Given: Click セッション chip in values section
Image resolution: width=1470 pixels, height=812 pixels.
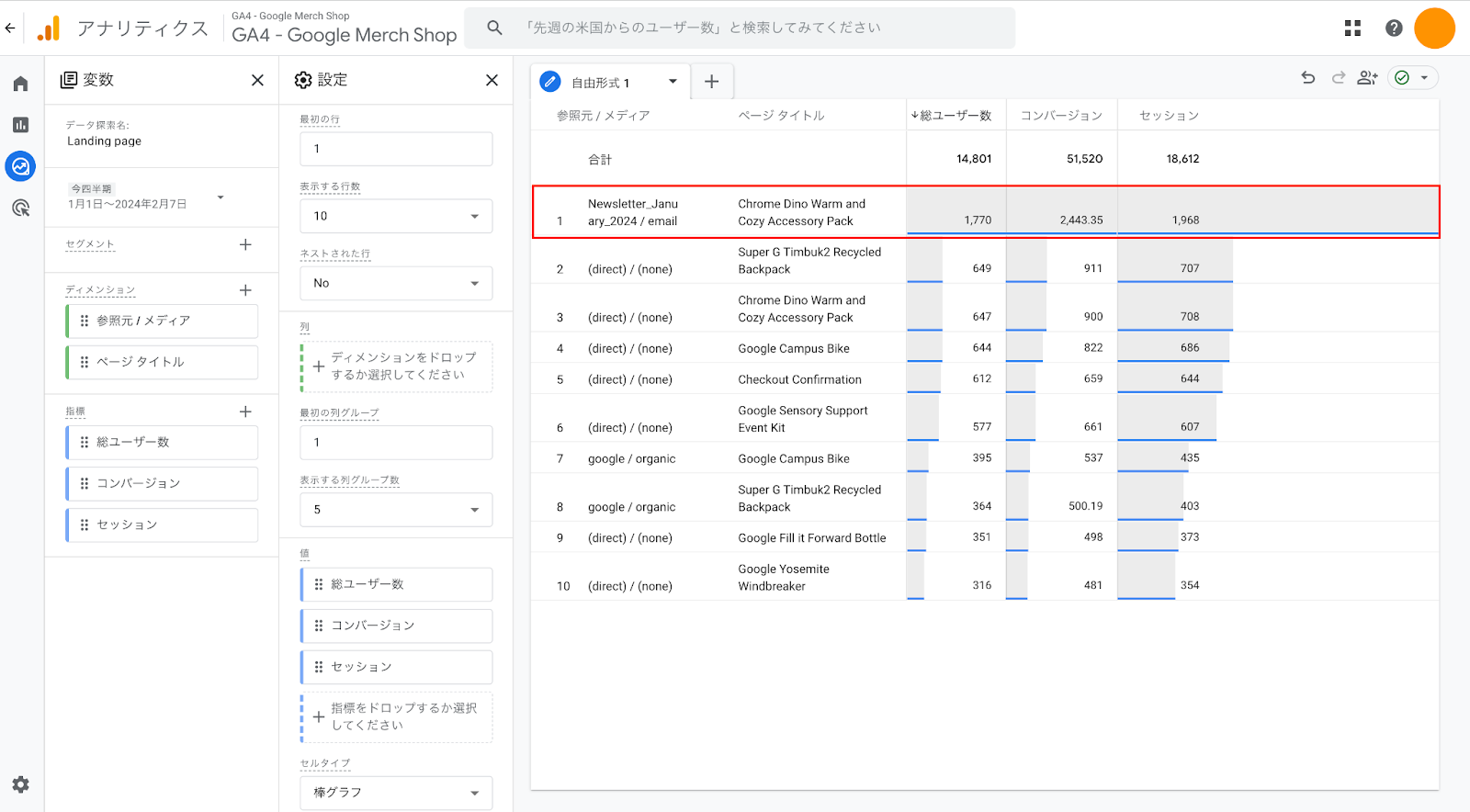Looking at the screenshot, I should tap(396, 667).
